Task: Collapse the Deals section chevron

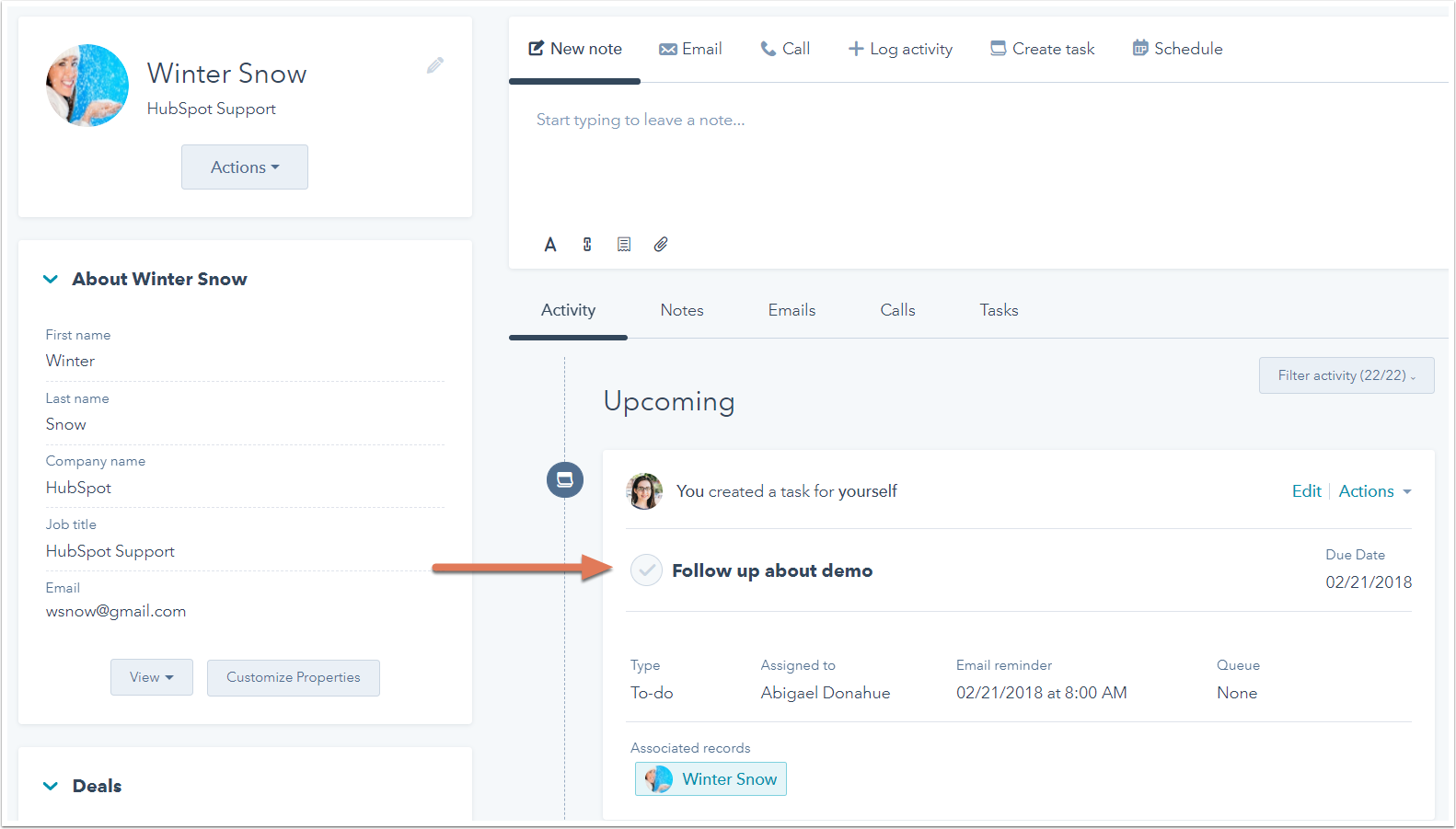Action: [52, 786]
